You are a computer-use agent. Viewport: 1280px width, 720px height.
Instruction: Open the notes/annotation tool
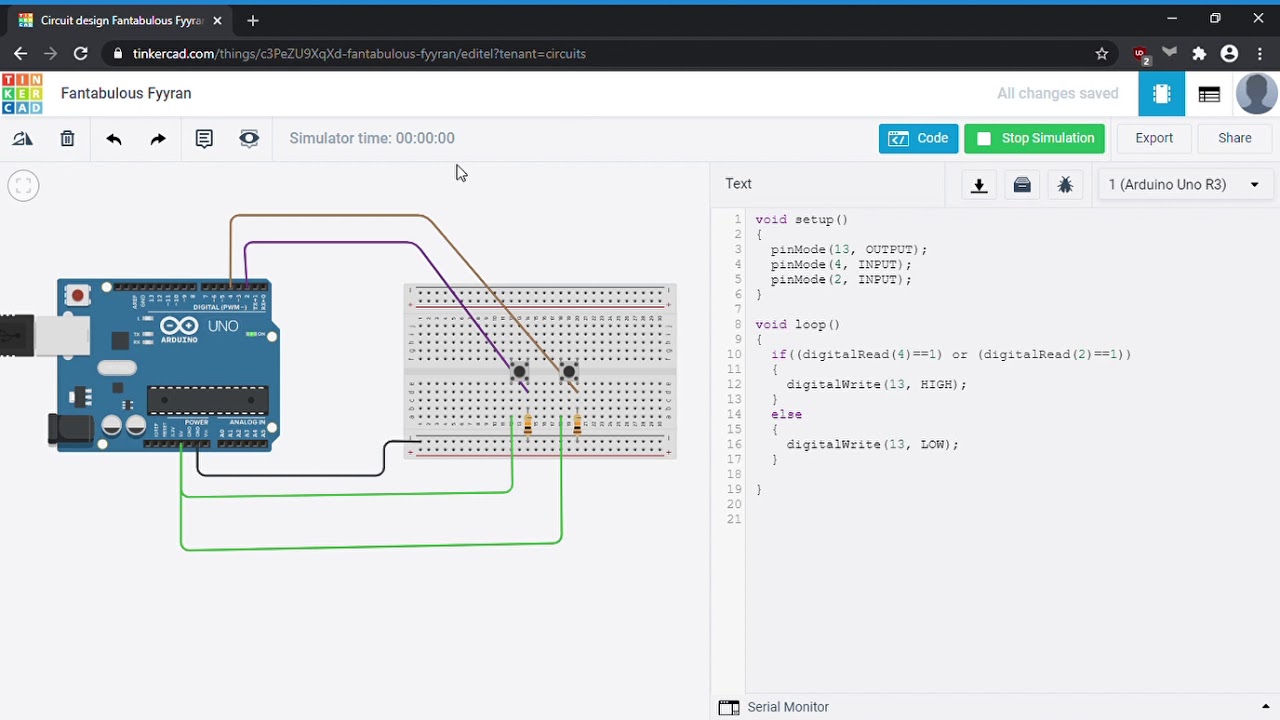point(204,139)
